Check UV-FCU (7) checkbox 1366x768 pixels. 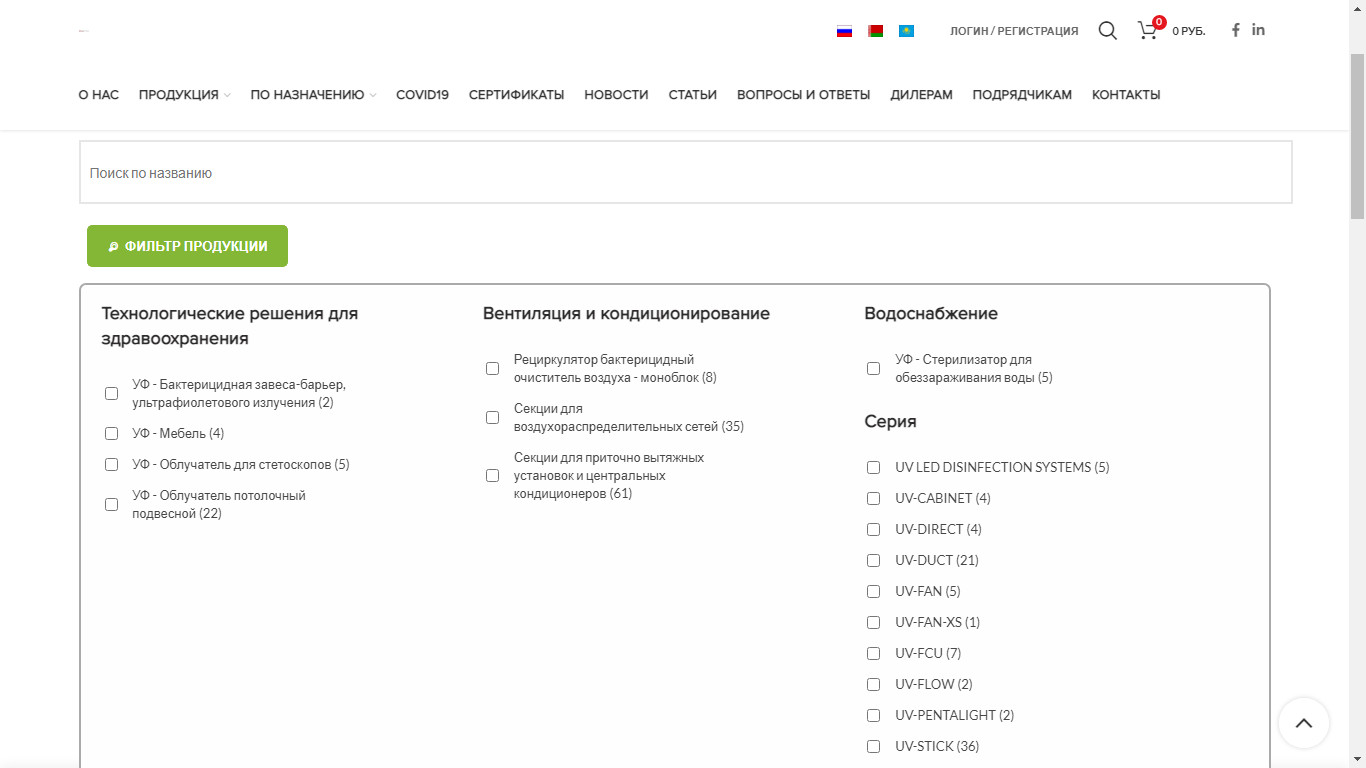[873, 653]
